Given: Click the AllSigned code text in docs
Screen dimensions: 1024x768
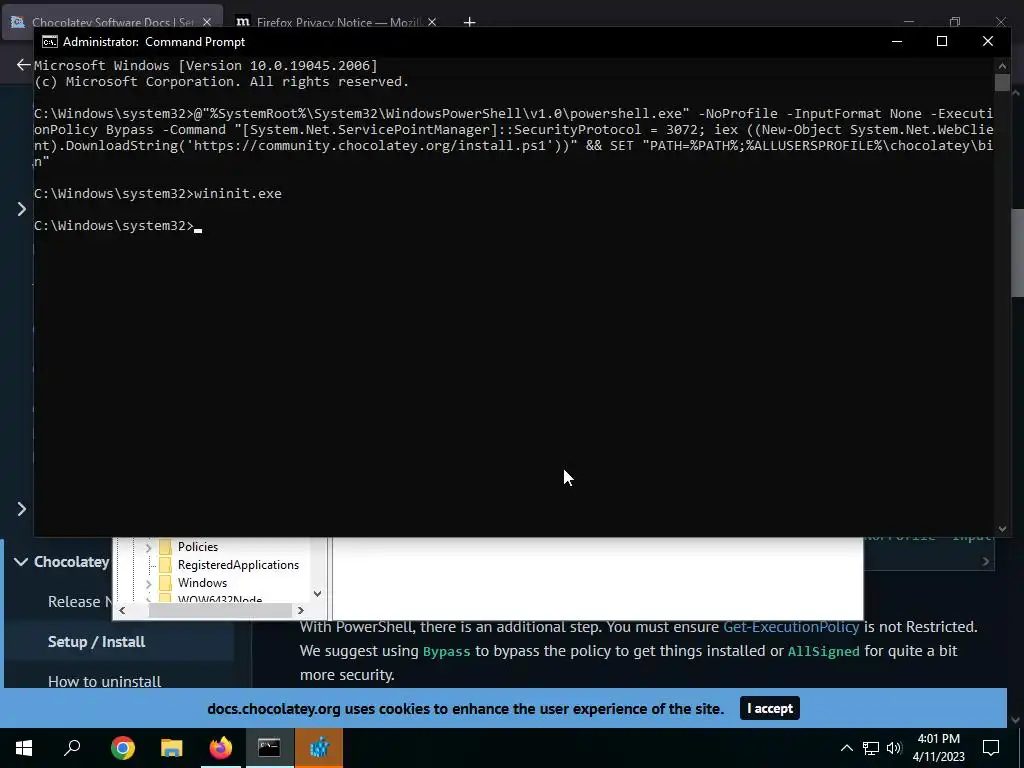Looking at the screenshot, I should (824, 652).
